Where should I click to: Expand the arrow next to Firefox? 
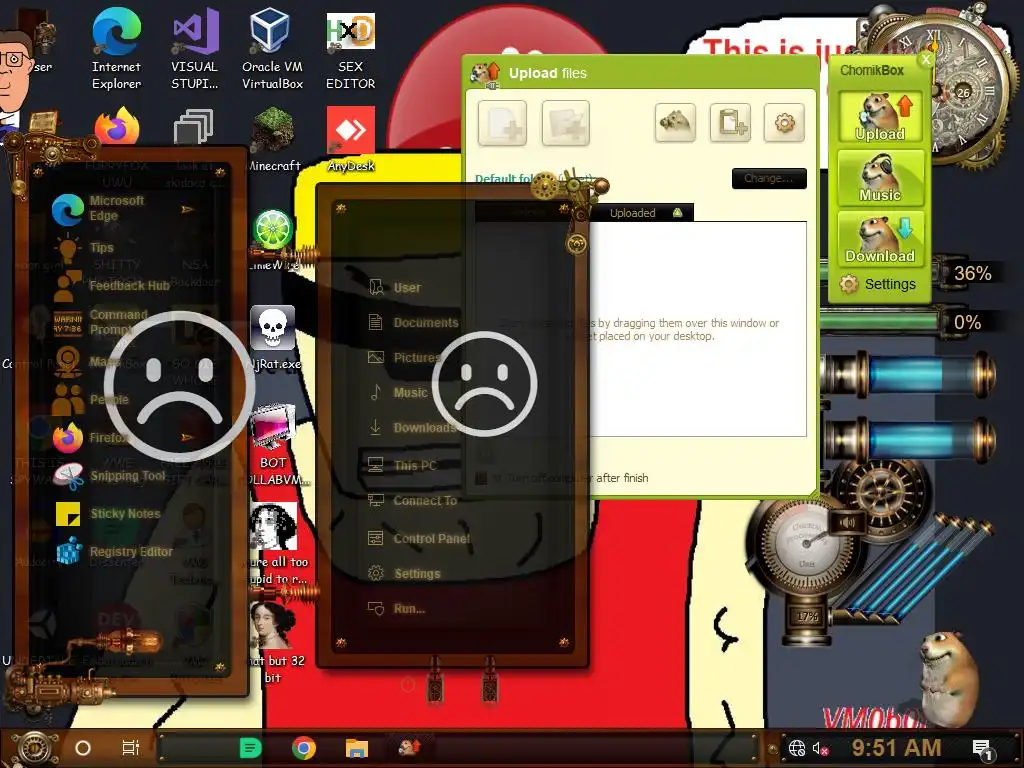187,437
